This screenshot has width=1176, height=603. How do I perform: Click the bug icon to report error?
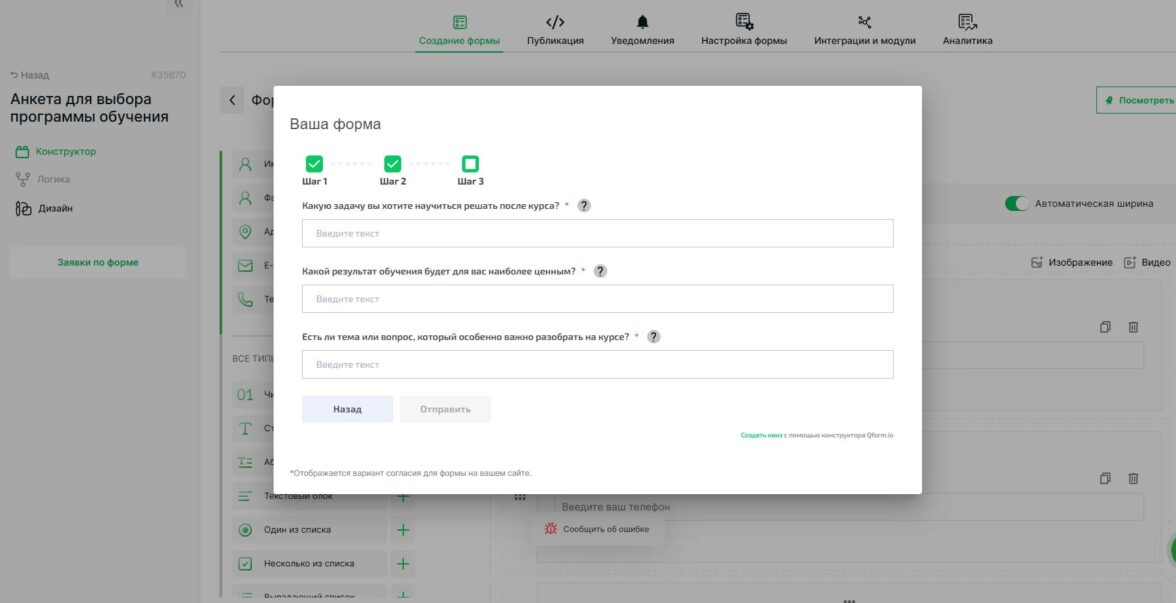click(550, 529)
